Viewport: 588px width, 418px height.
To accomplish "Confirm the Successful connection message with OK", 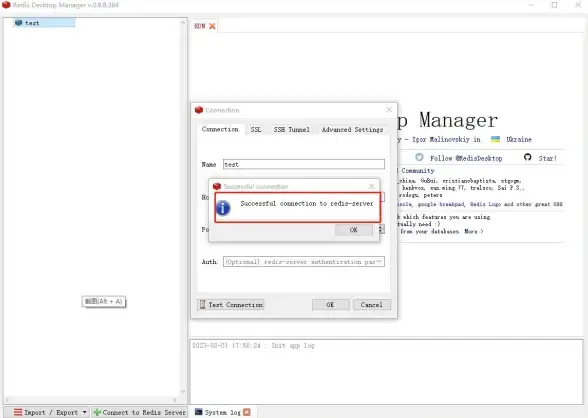I will [x=354, y=230].
